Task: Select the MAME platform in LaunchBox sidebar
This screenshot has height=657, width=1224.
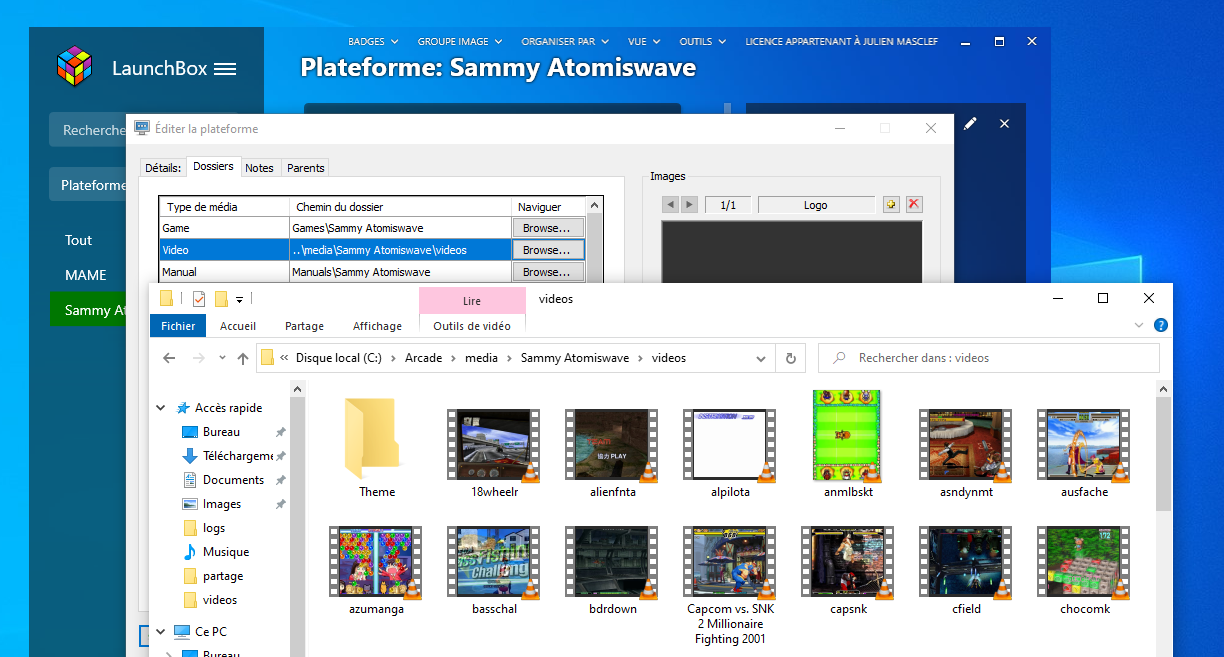Action: pyautogui.click(x=86, y=275)
